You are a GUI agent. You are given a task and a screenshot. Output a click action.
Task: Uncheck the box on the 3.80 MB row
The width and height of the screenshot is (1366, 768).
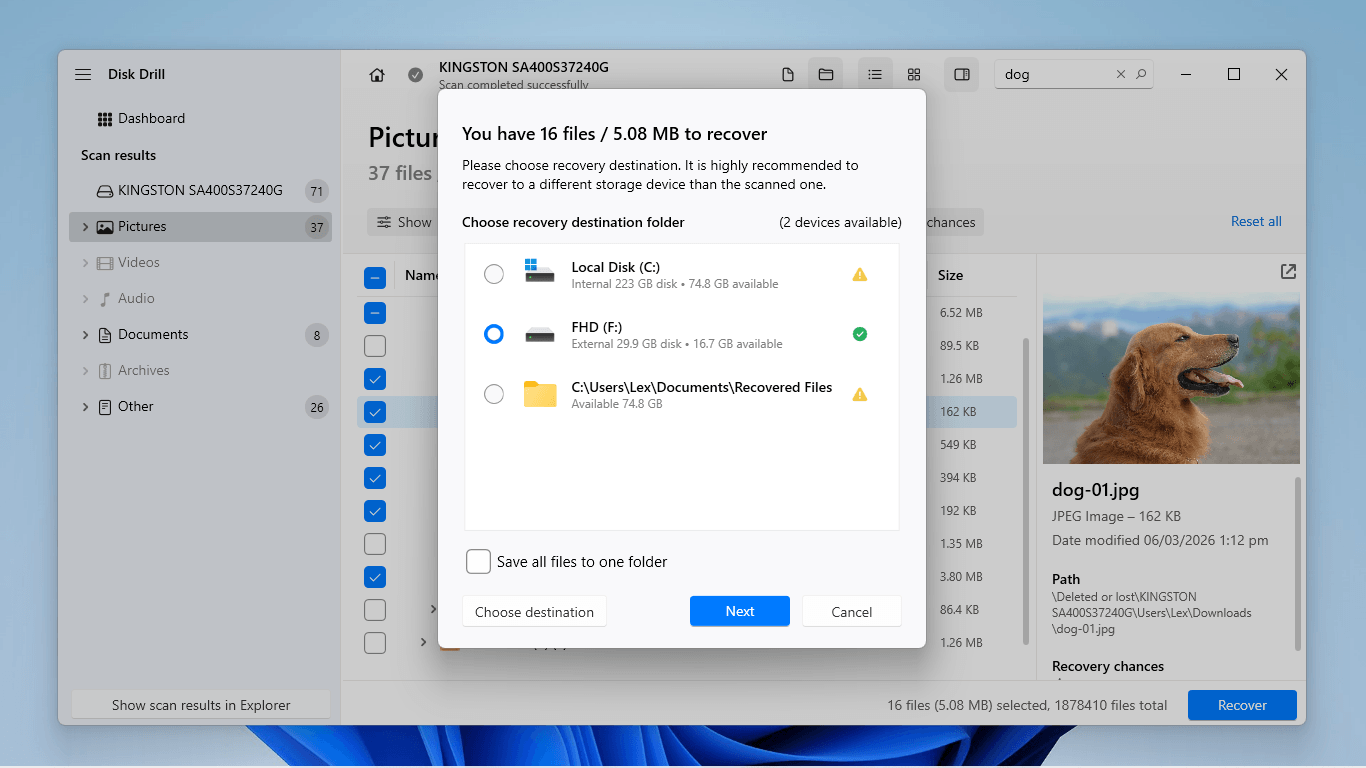tap(375, 577)
